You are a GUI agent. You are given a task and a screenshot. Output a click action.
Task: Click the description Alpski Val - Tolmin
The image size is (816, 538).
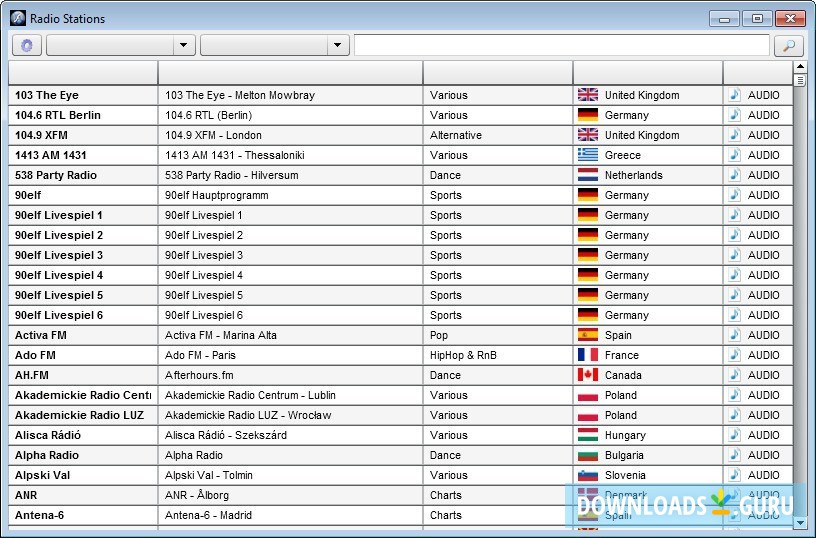209,475
